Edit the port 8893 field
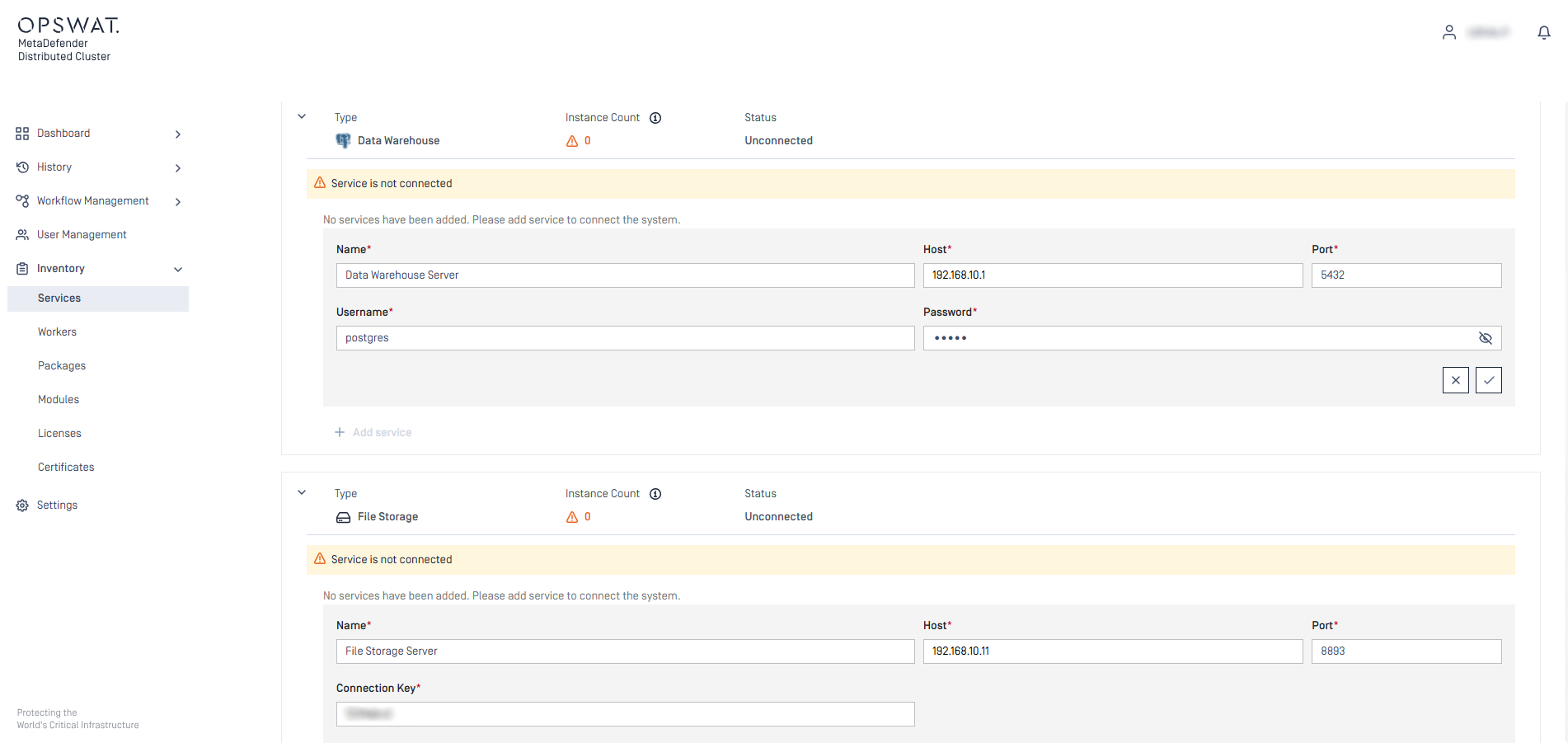The height and width of the screenshot is (743, 1568). (1406, 651)
